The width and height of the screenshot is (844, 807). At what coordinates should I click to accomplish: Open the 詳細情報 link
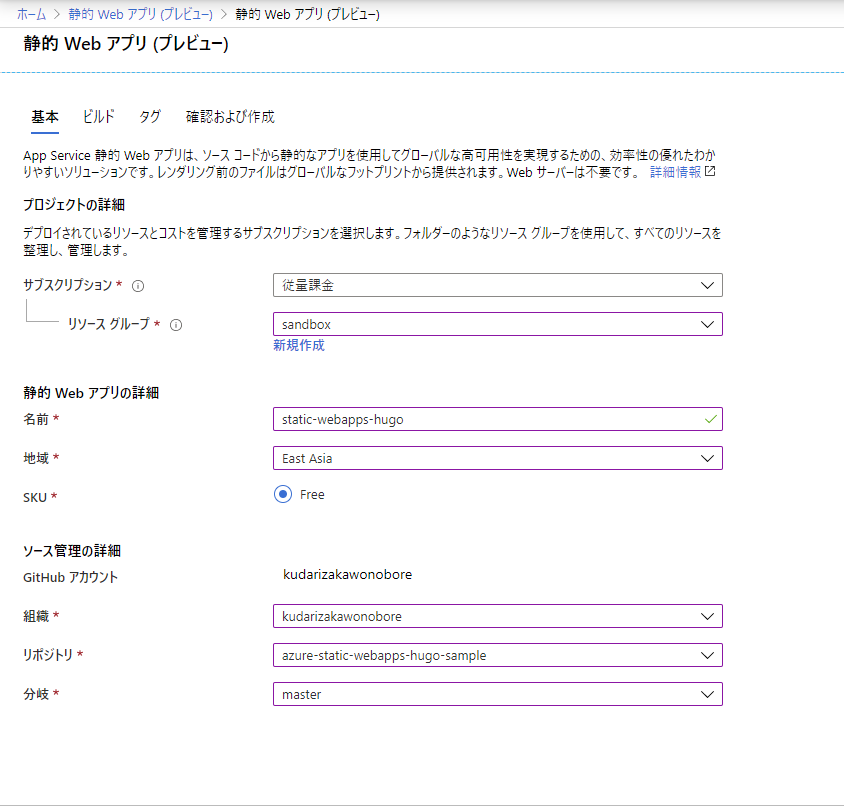click(675, 172)
